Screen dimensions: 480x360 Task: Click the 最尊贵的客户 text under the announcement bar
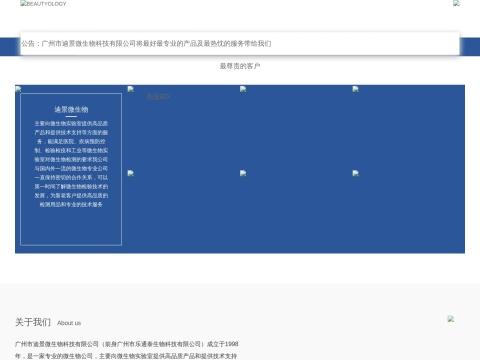240,66
